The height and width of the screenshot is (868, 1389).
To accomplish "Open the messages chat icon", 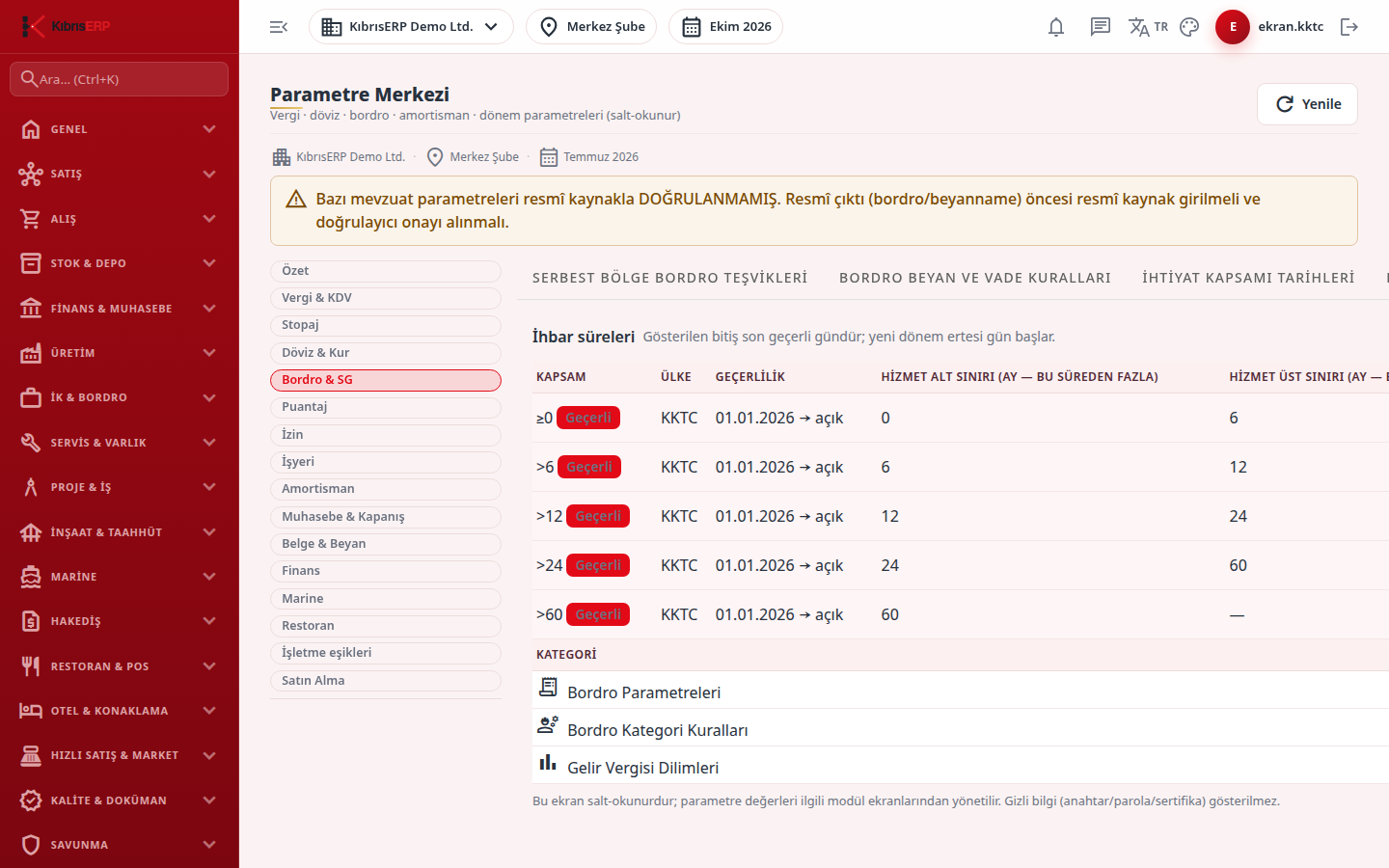I will [1101, 27].
